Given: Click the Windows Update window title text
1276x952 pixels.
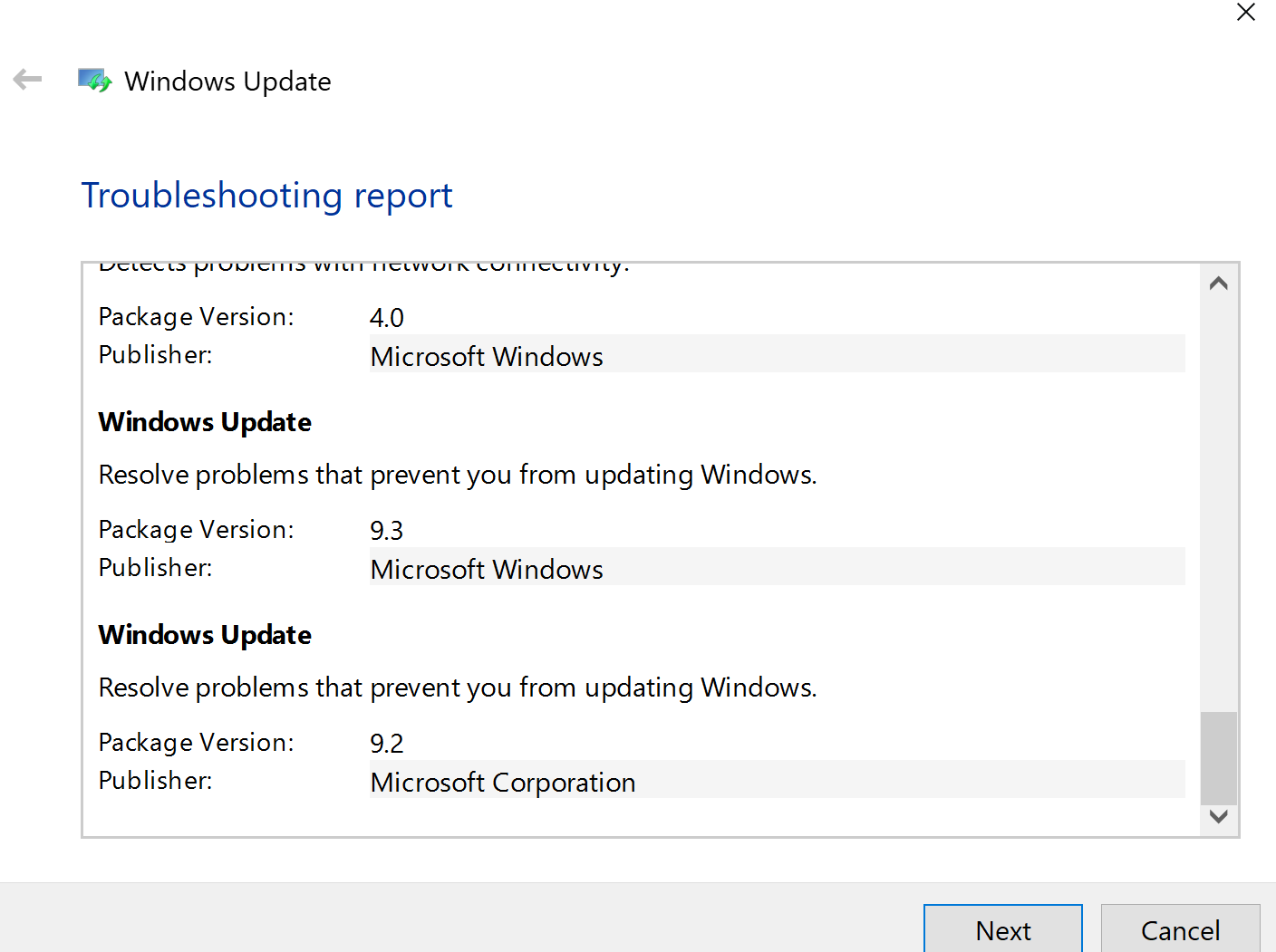Looking at the screenshot, I should coord(227,82).
